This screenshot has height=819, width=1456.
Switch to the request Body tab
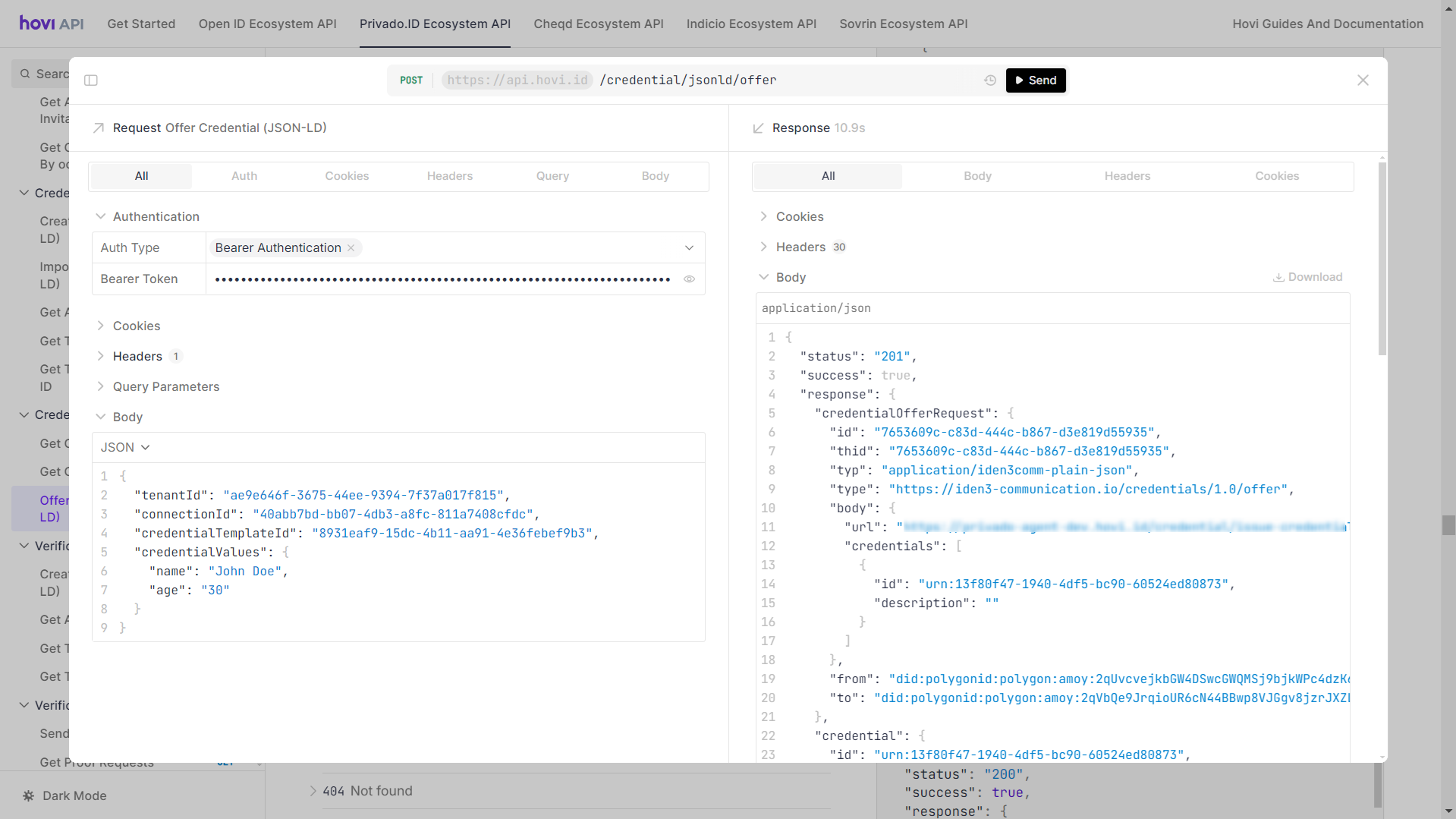tap(655, 176)
